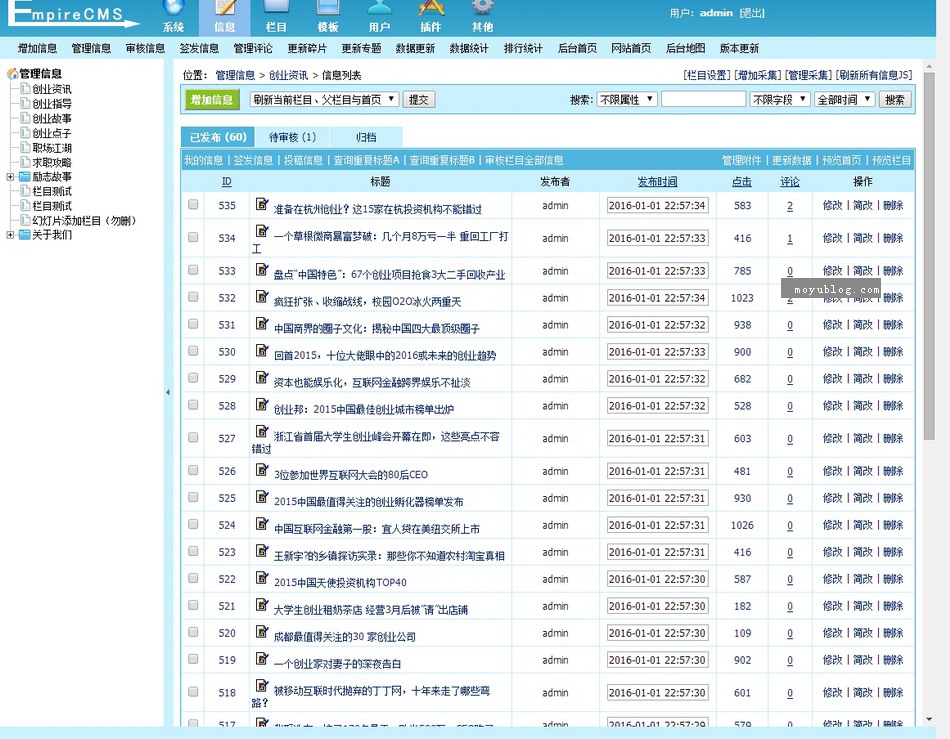Viewport: 950px width, 739px height.
Task: Click the search keyword input field
Action: 703,99
